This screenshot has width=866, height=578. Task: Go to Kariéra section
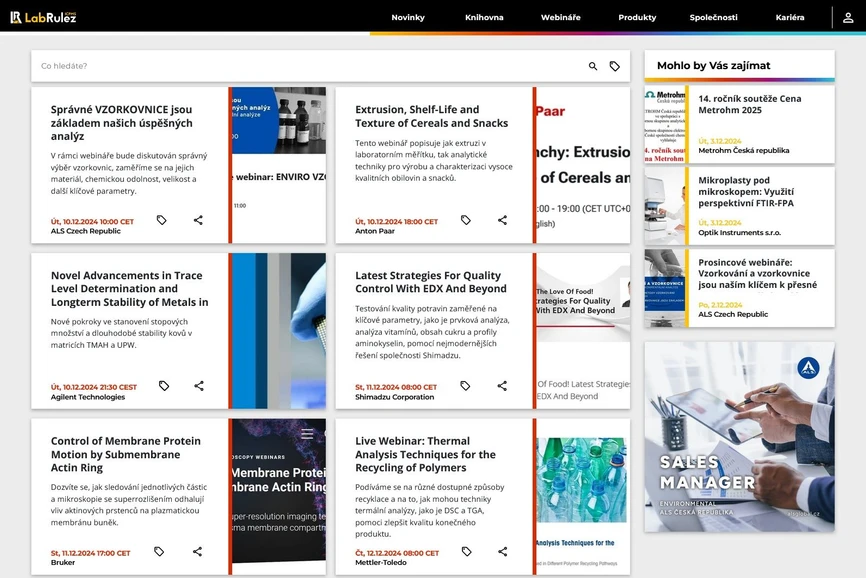[790, 18]
